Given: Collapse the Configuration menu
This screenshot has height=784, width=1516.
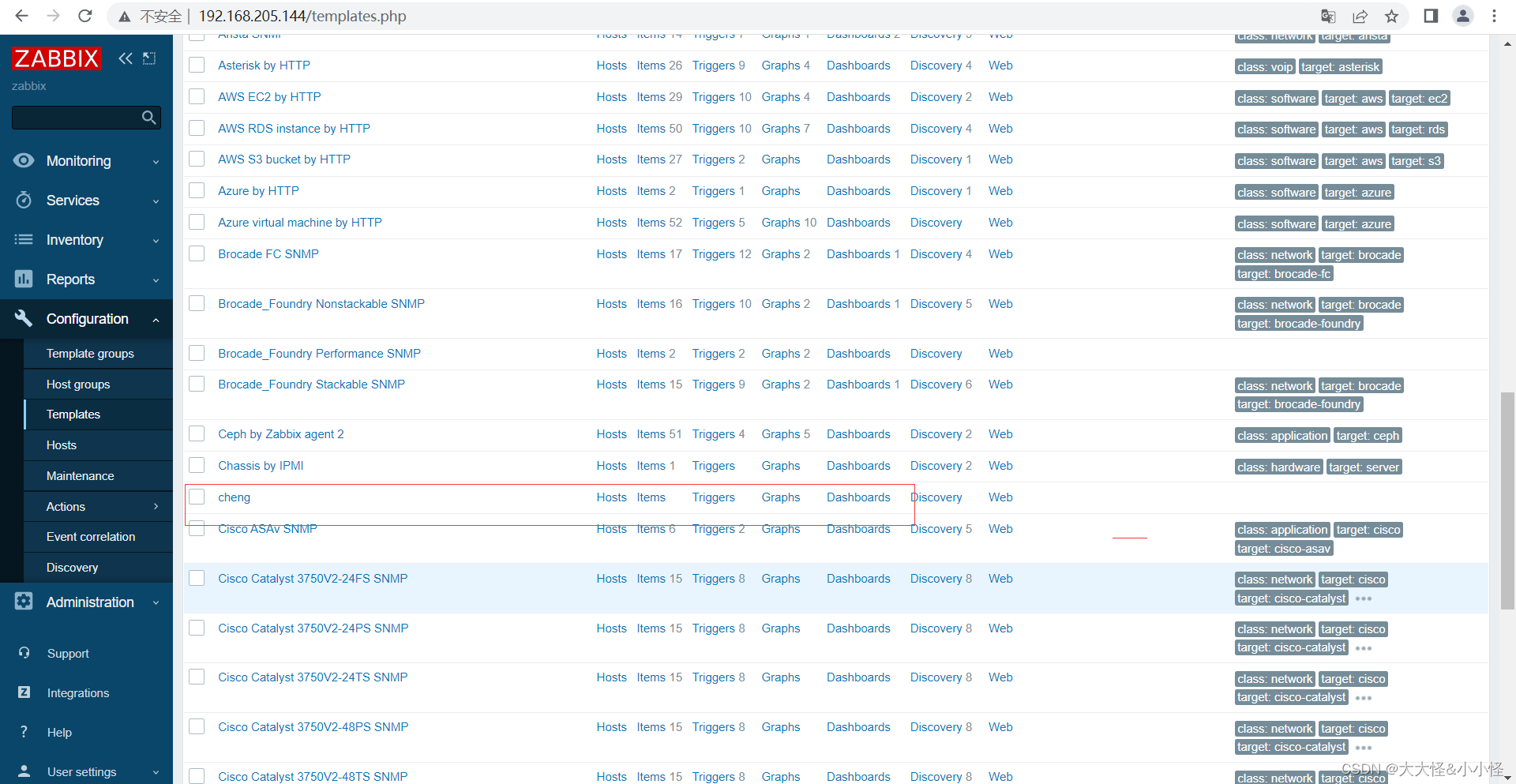Looking at the screenshot, I should coord(156,319).
